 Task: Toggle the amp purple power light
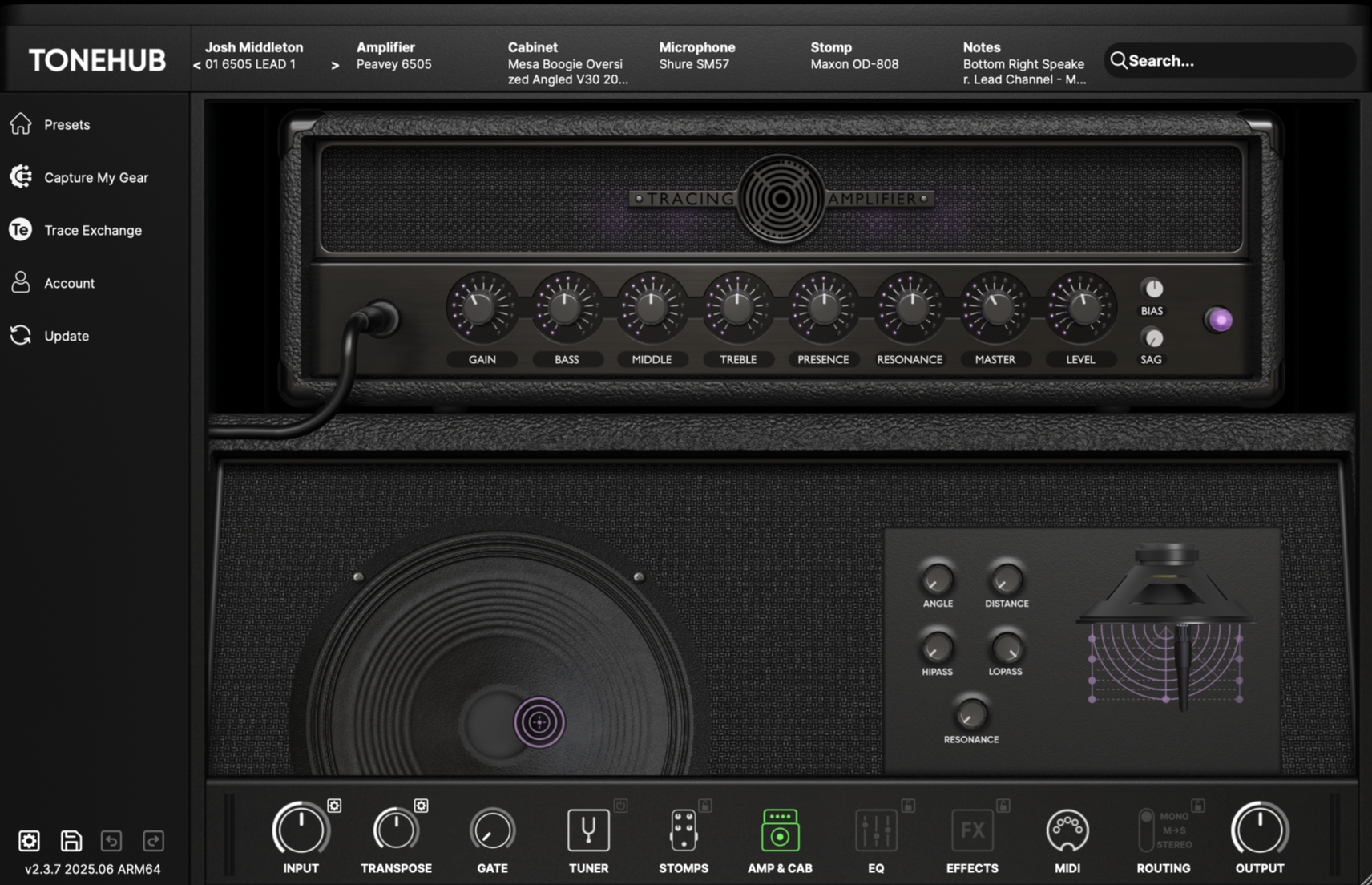[x=1219, y=320]
